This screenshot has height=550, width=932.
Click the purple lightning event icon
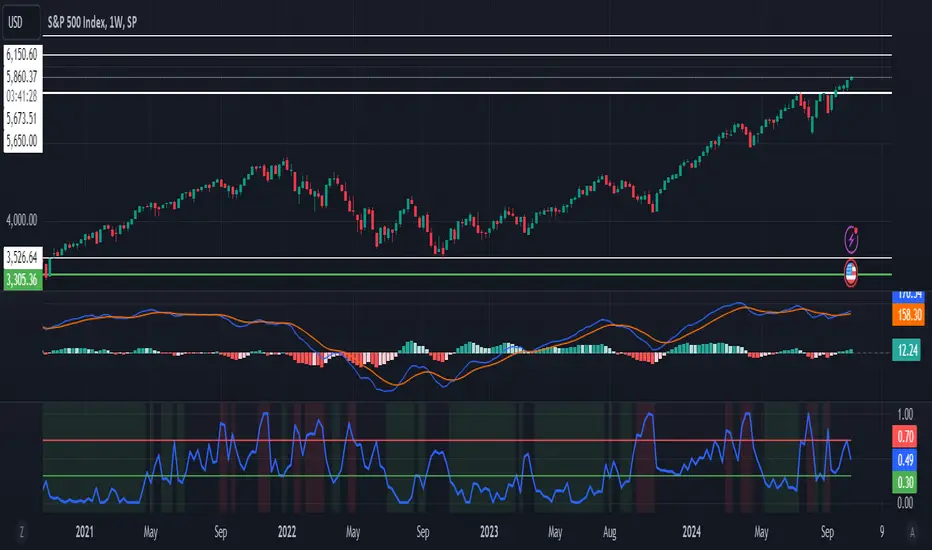point(851,240)
